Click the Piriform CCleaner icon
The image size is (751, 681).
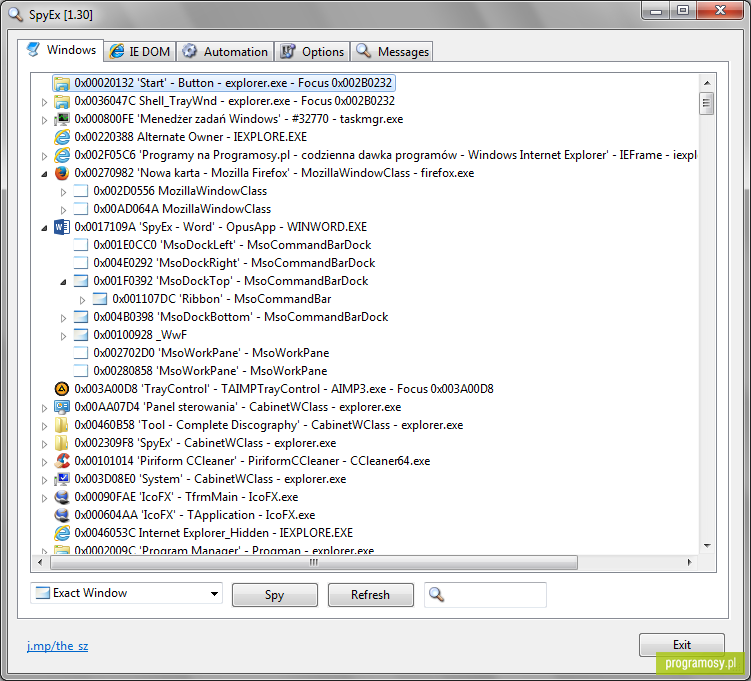62,461
